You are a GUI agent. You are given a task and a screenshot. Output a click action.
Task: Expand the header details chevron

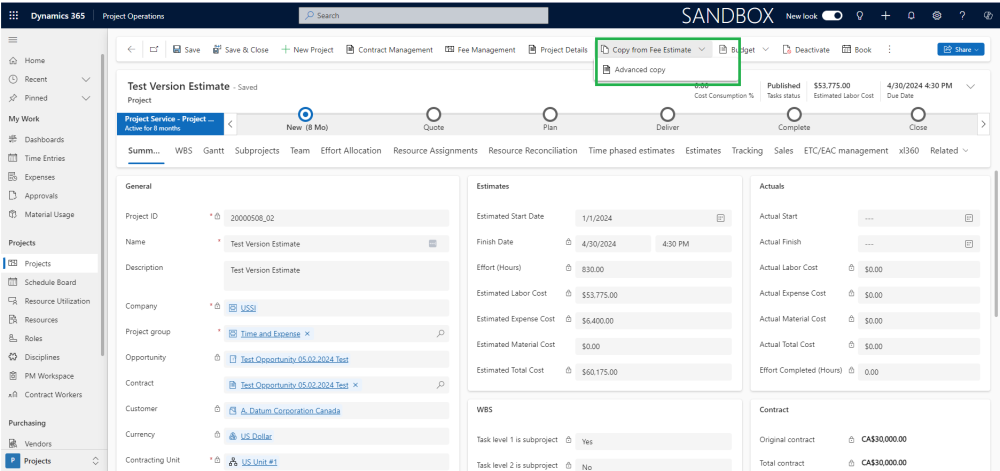971,86
